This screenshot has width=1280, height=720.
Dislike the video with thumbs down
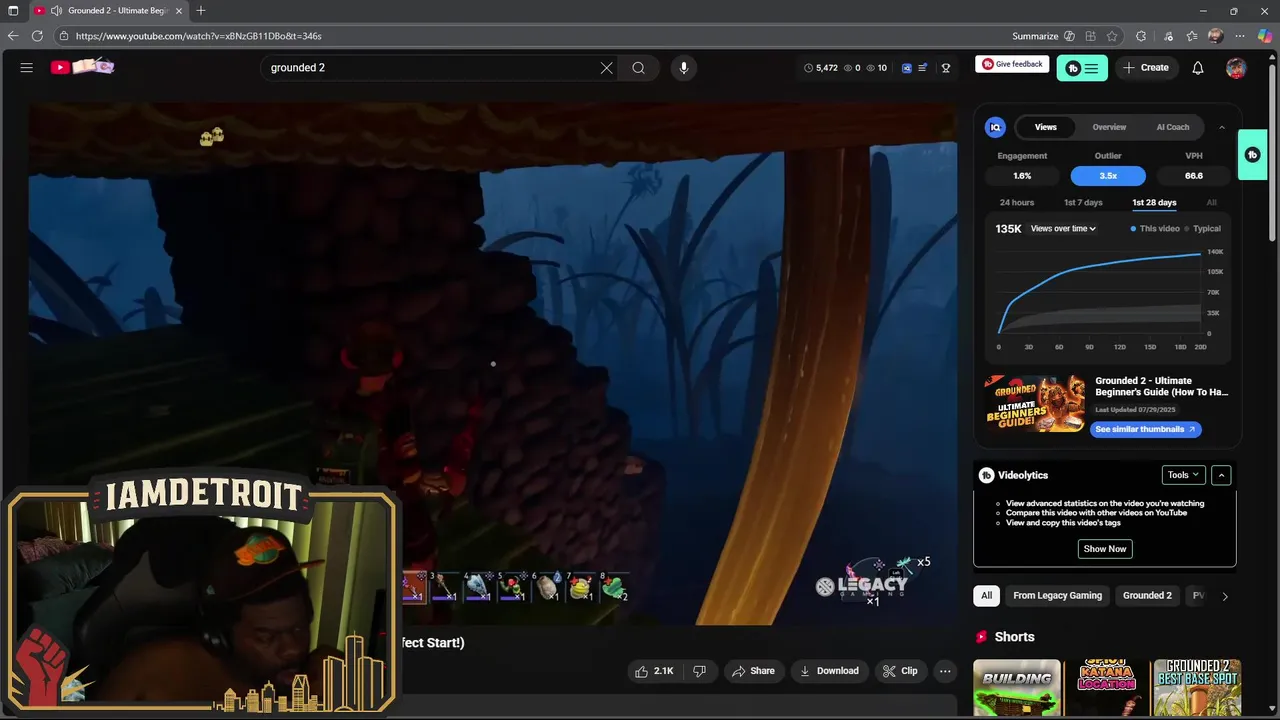699,671
